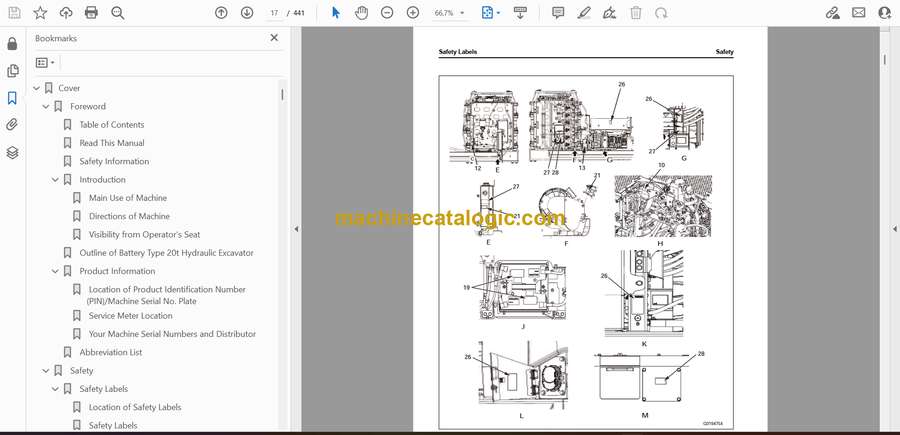Open the bookmarks options menu dropdown

point(45,63)
